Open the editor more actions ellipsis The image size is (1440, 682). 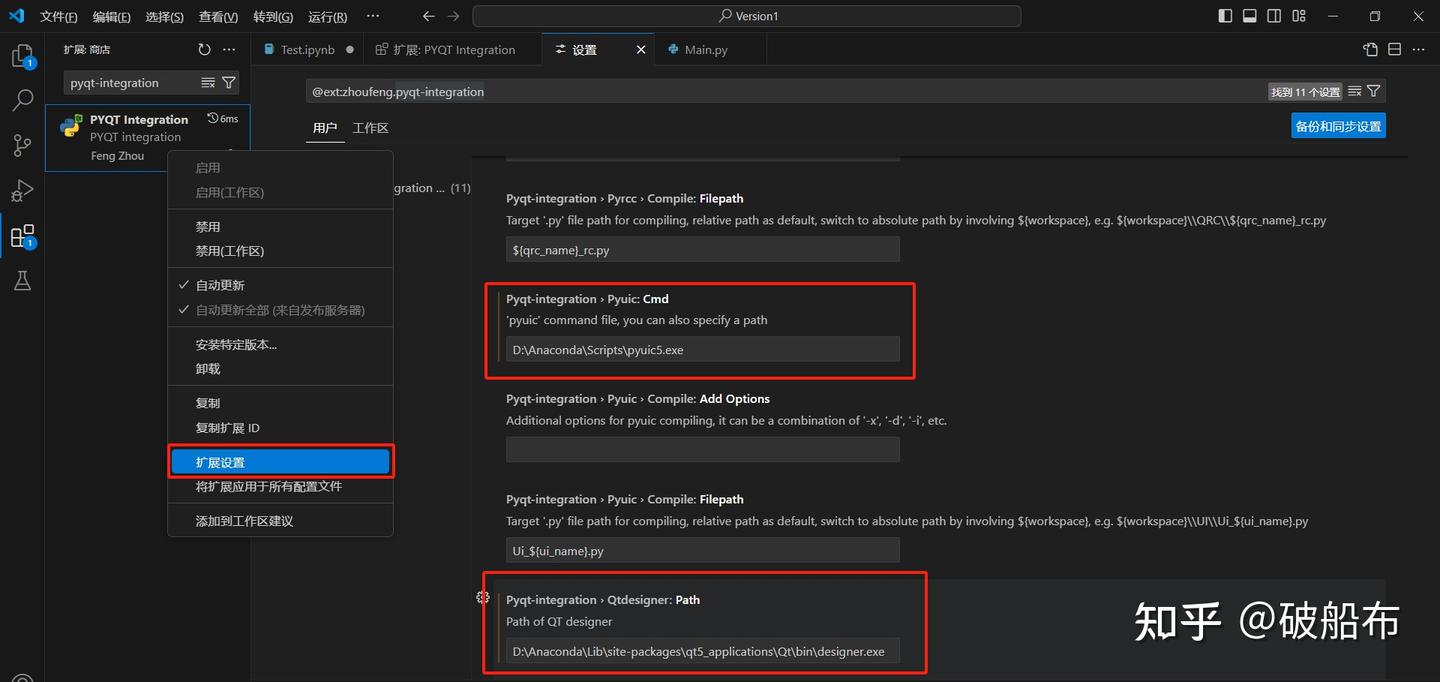pos(1419,49)
